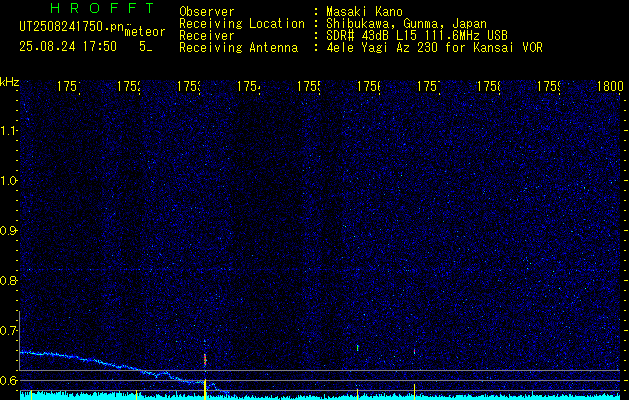Select the location Shibukawa, Gunma, Japan
The width and height of the screenshot is (629, 400).
(x=406, y=24)
